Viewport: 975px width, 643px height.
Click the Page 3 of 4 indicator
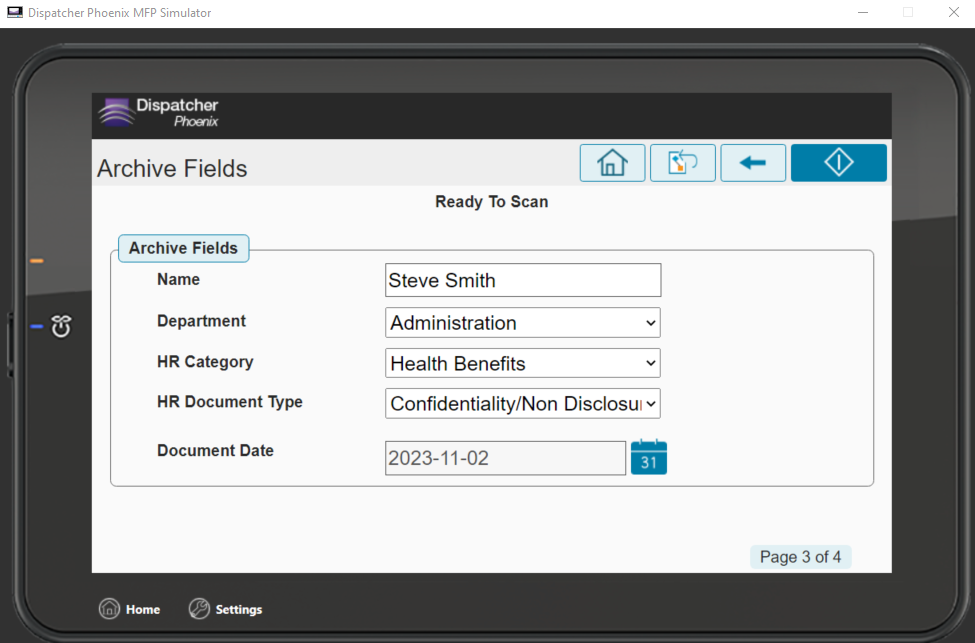tap(800, 557)
